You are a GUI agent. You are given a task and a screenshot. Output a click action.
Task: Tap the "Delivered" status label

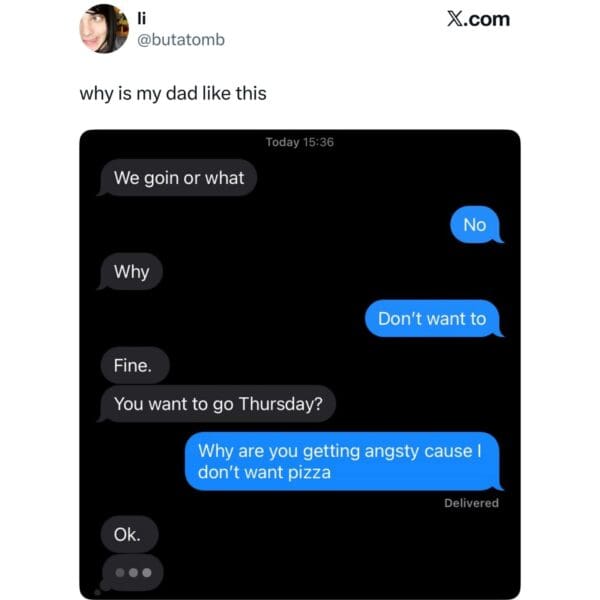tap(471, 503)
